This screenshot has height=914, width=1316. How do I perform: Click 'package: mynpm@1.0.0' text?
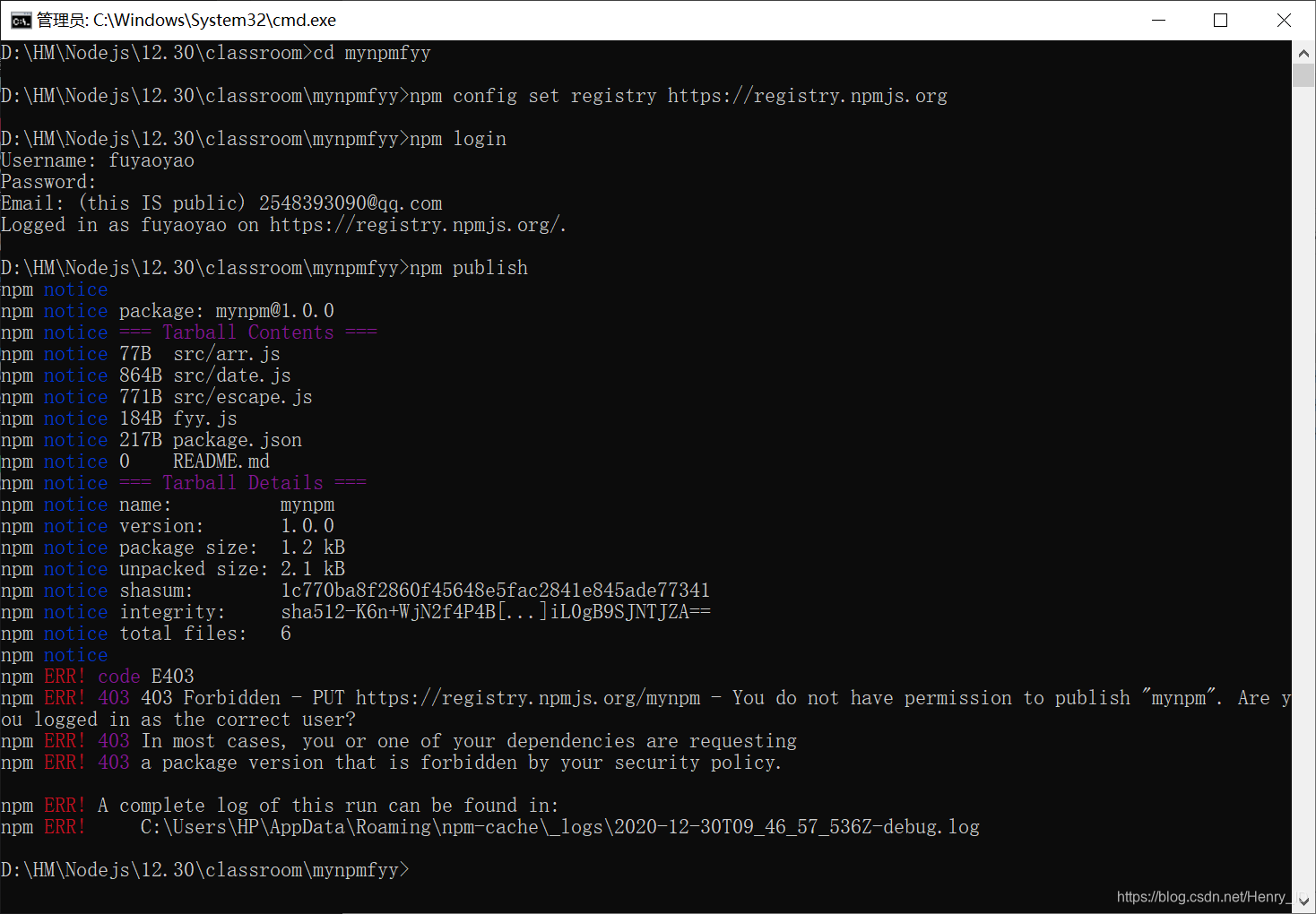tap(227, 311)
